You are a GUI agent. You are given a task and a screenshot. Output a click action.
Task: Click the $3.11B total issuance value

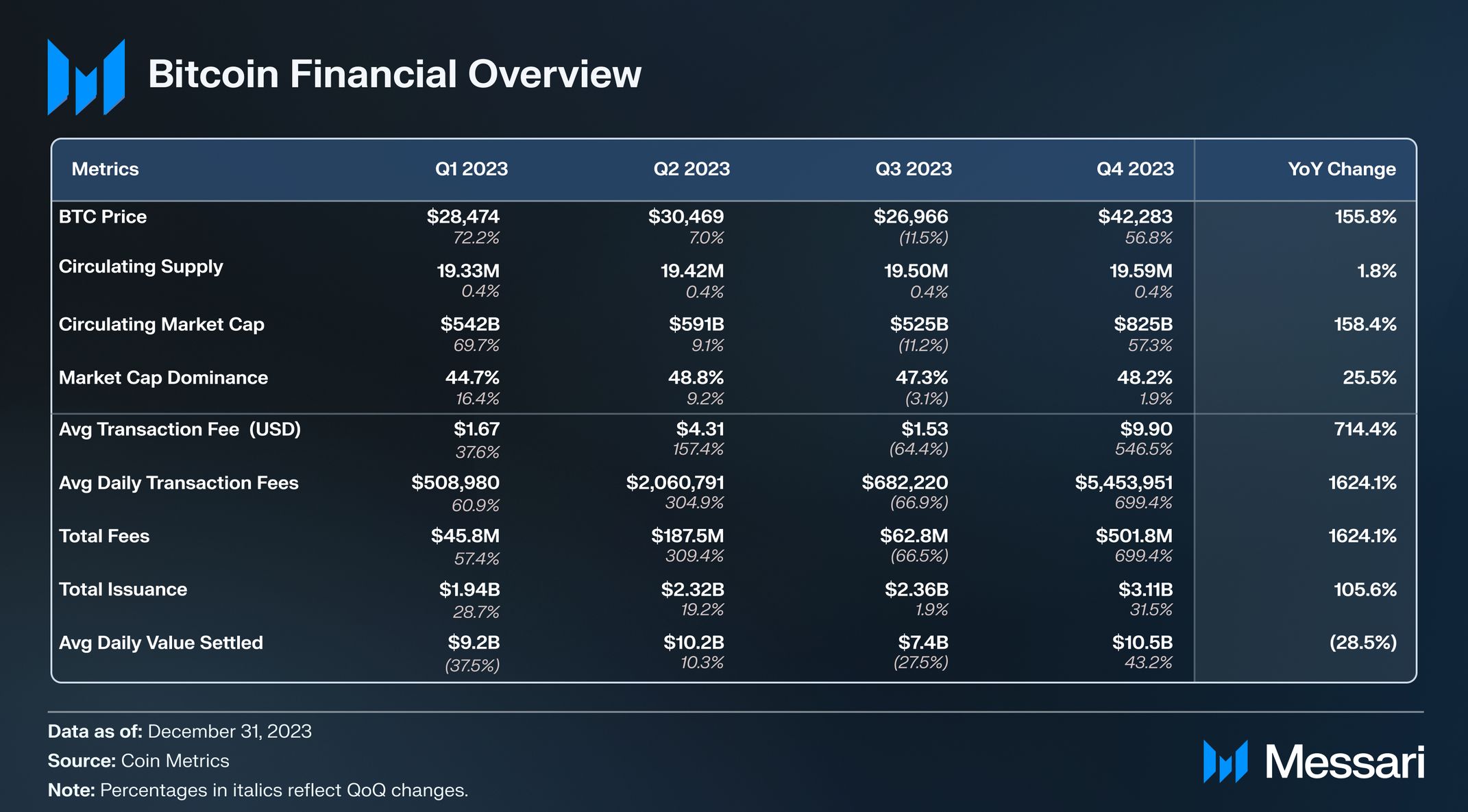[1145, 589]
